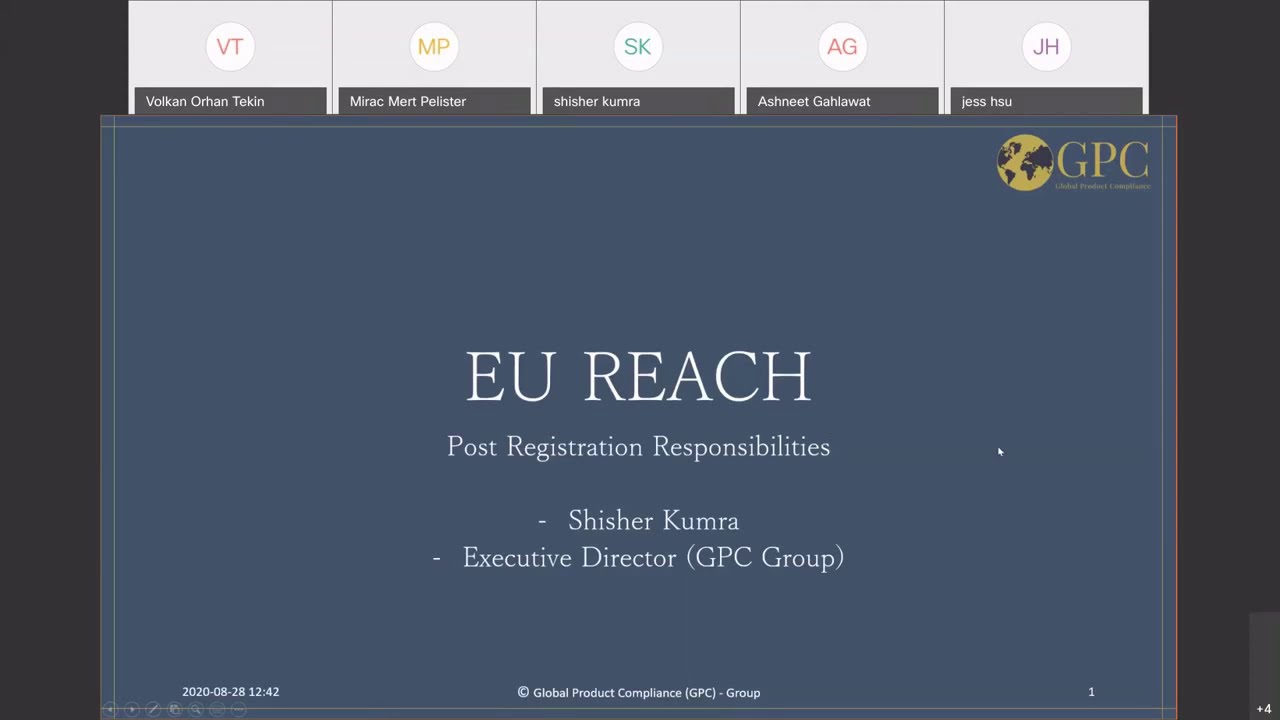Click the AG avatar for Ashneet Gahlawat
Viewport: 1280px width, 720px height.
(842, 47)
